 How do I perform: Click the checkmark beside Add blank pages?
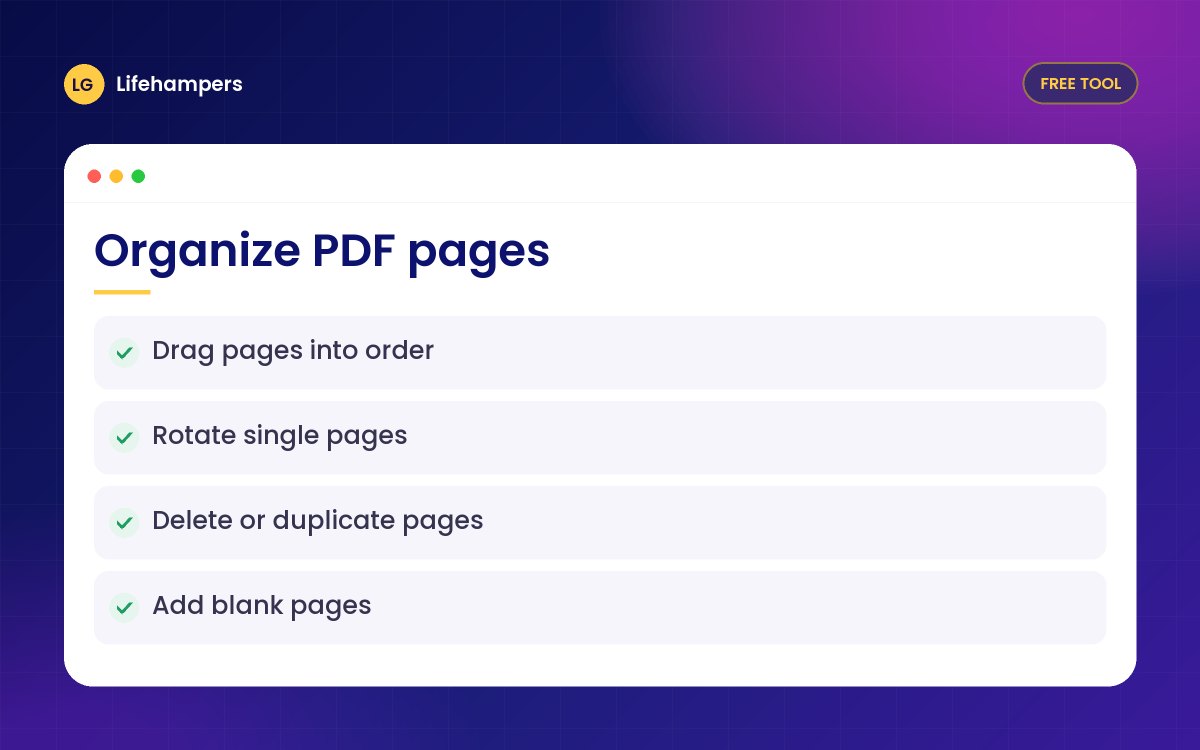(124, 607)
